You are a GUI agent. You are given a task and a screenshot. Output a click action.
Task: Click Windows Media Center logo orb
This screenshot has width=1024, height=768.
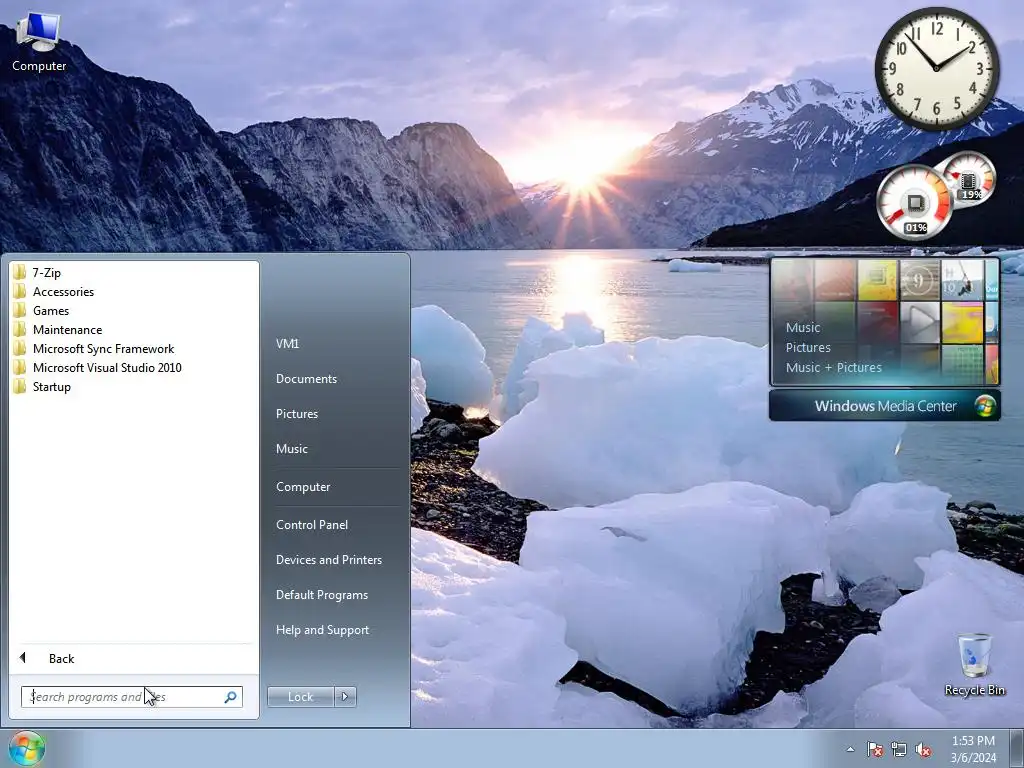(985, 406)
